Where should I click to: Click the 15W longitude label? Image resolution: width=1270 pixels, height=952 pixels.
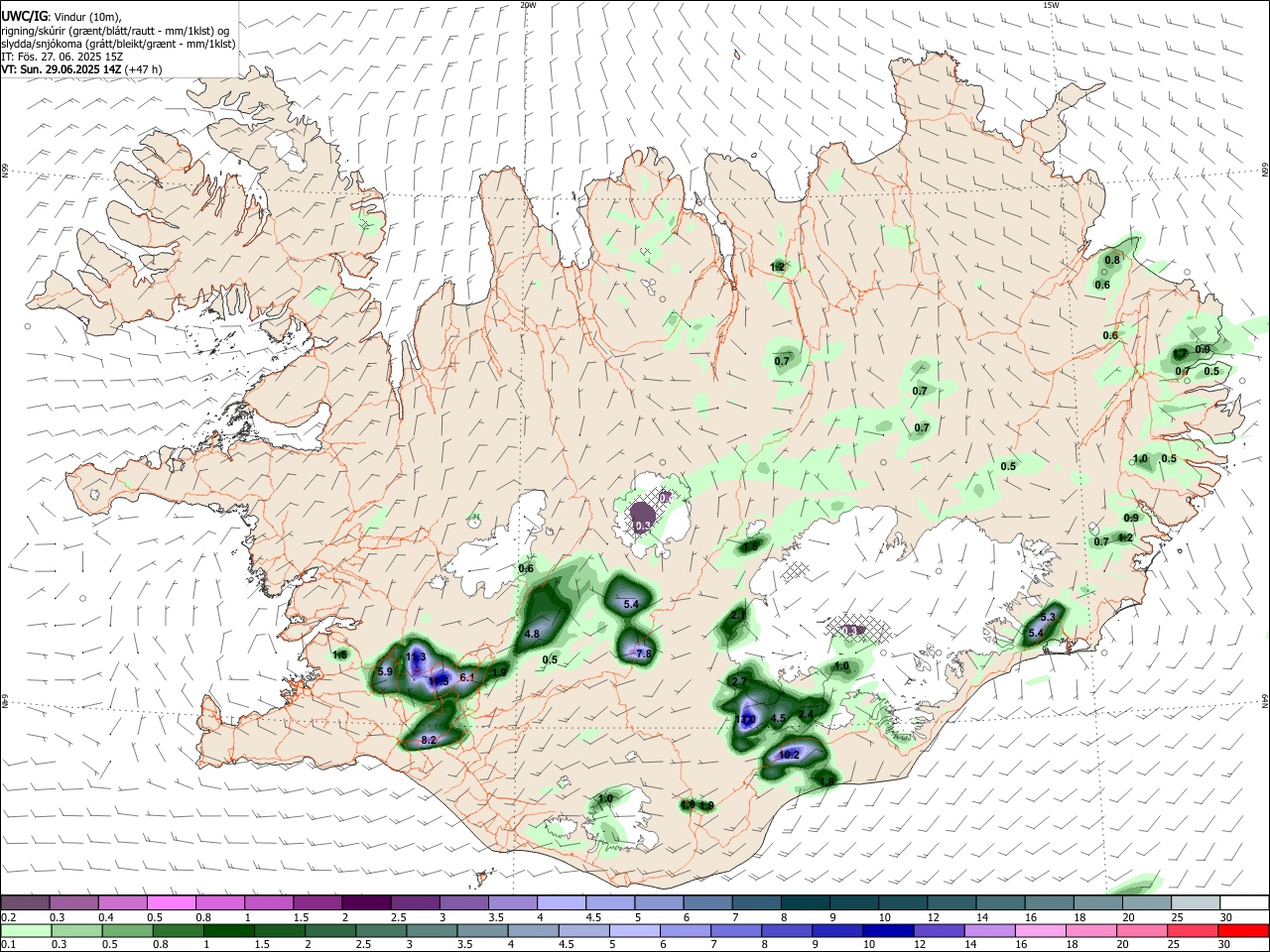click(x=1051, y=5)
